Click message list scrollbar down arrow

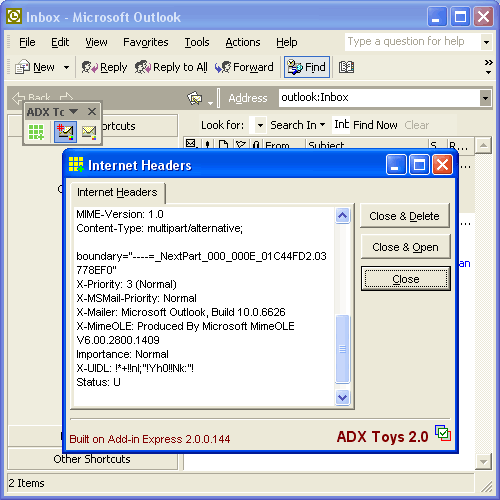pos(483,462)
